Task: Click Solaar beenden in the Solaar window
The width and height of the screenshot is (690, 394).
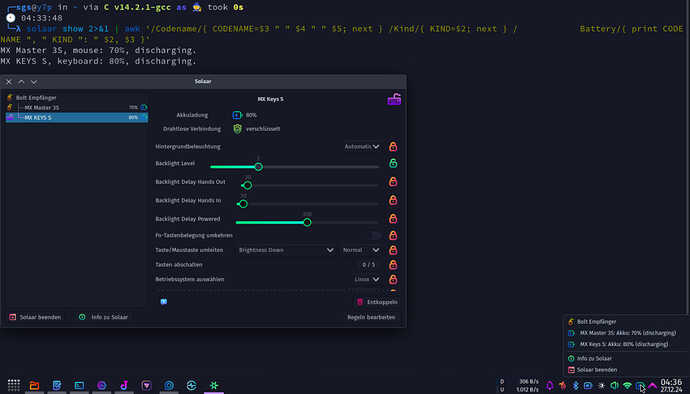Action: pos(35,317)
